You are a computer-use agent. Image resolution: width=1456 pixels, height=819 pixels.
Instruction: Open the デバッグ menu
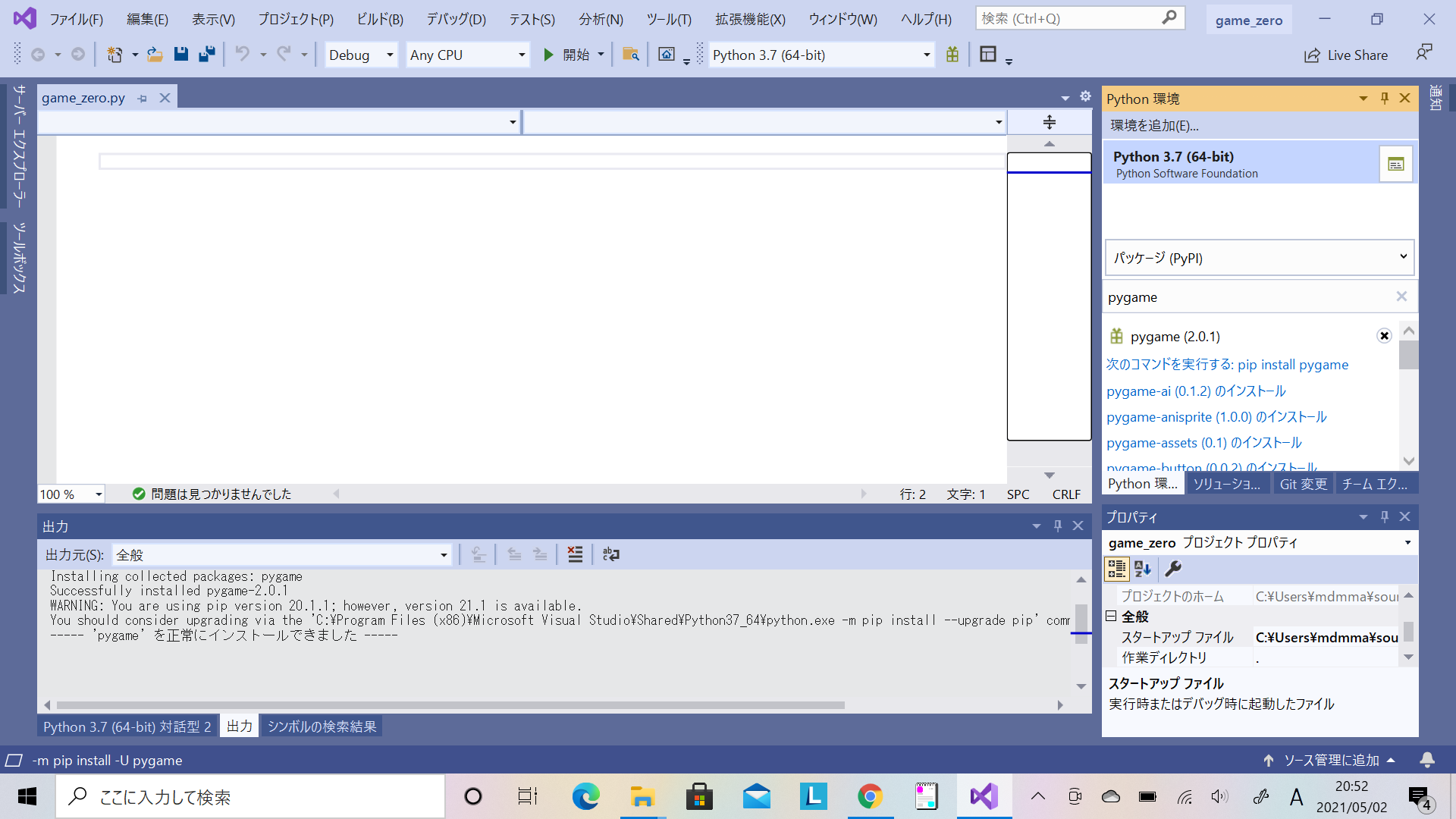coord(455,19)
